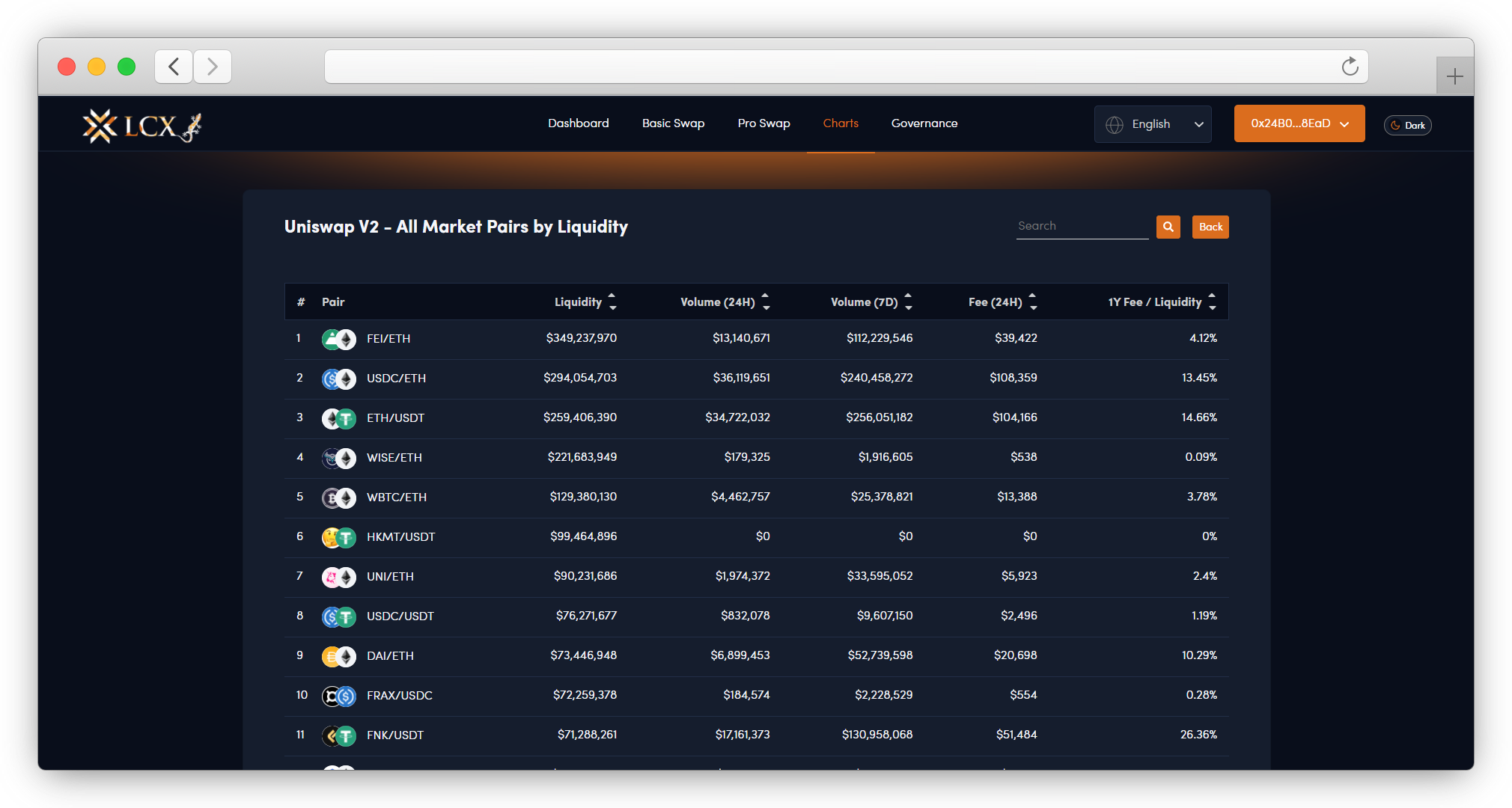Sort table by Volume (7D) arrows
The height and width of the screenshot is (808, 1512).
click(x=908, y=302)
